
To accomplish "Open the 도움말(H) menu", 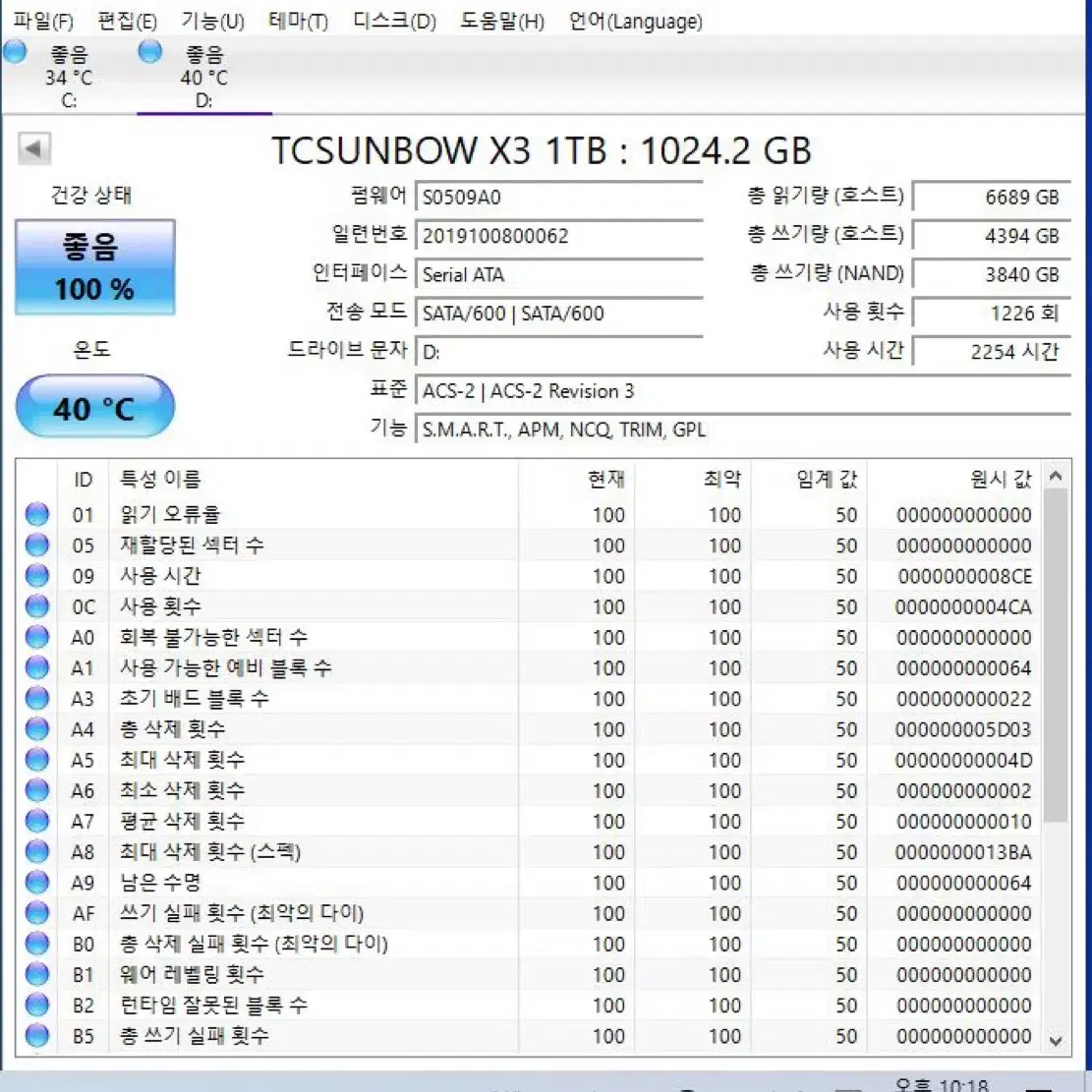I will pyautogui.click(x=502, y=21).
